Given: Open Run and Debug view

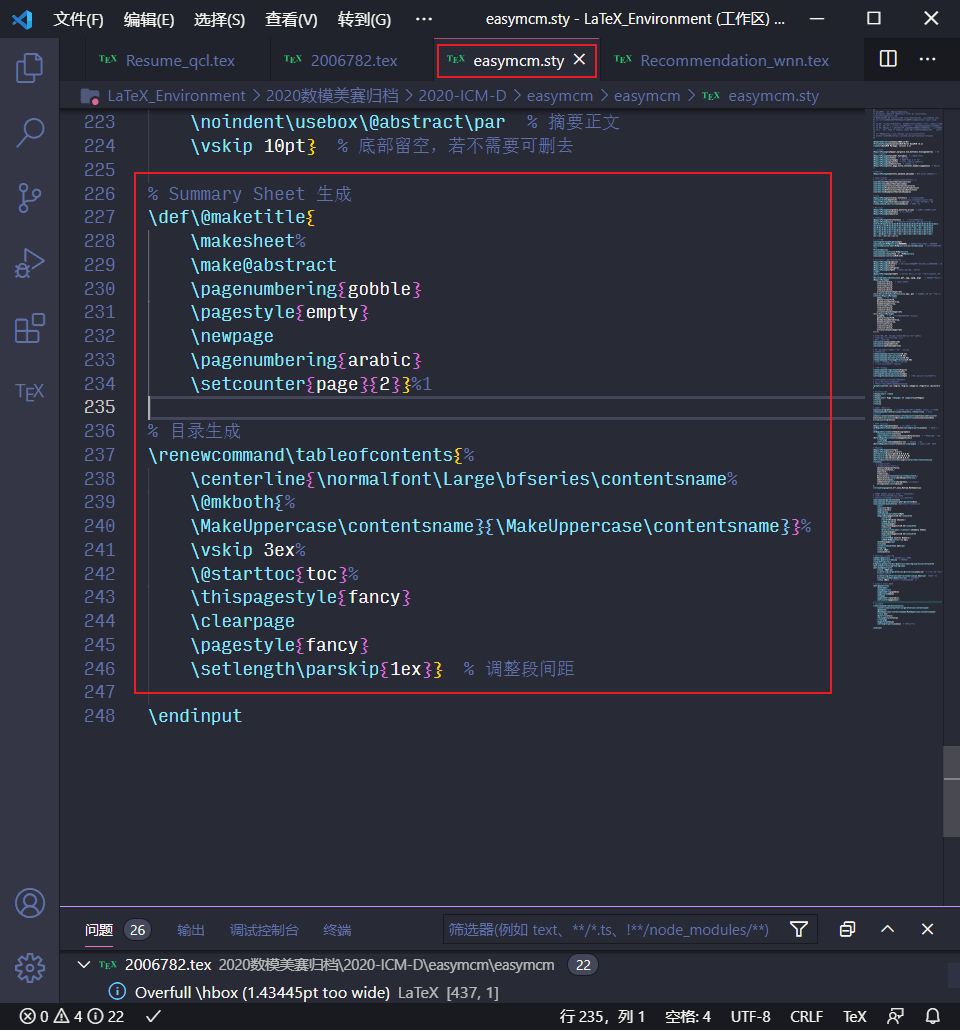Looking at the screenshot, I should (x=30, y=263).
